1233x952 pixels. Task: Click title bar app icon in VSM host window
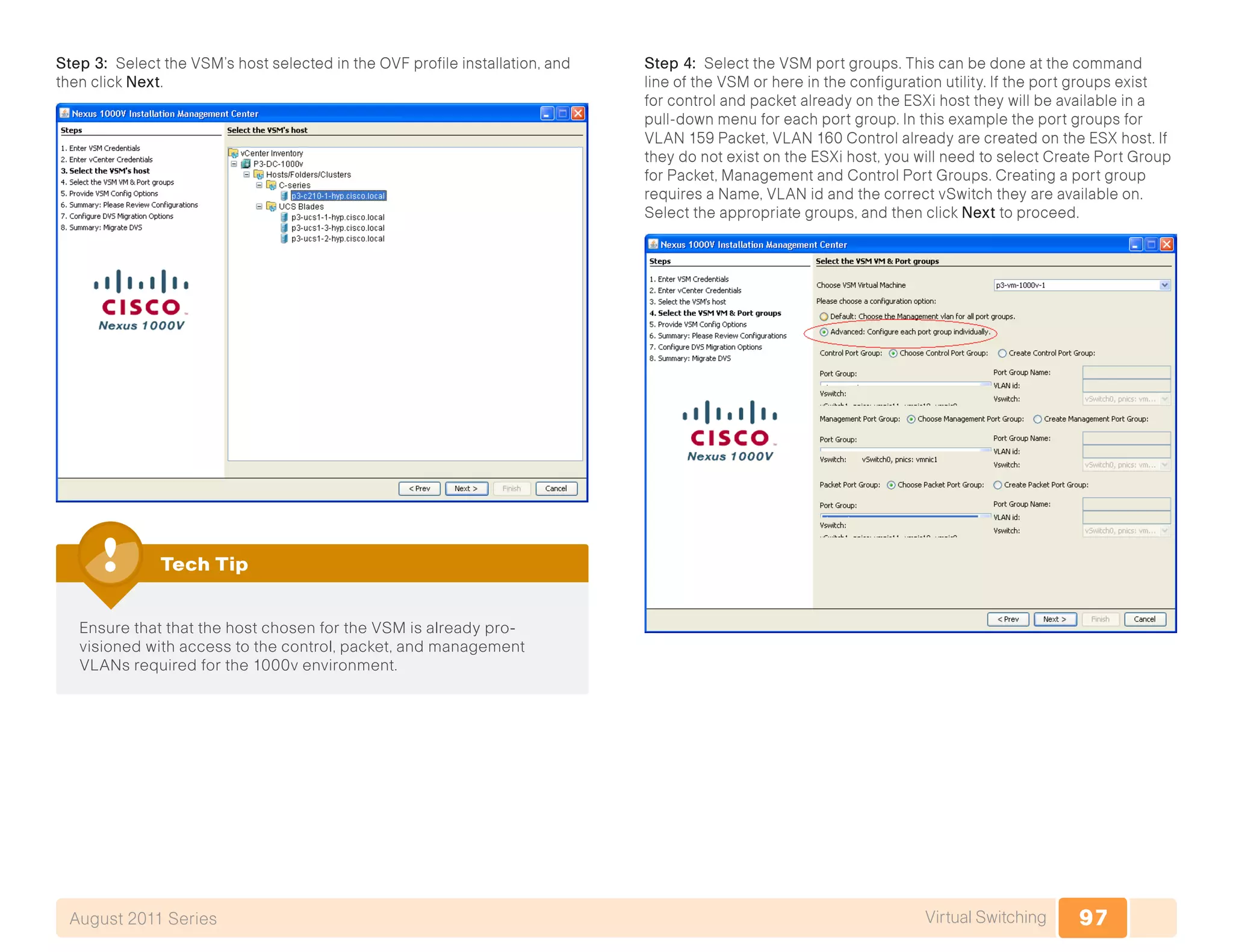(x=64, y=113)
